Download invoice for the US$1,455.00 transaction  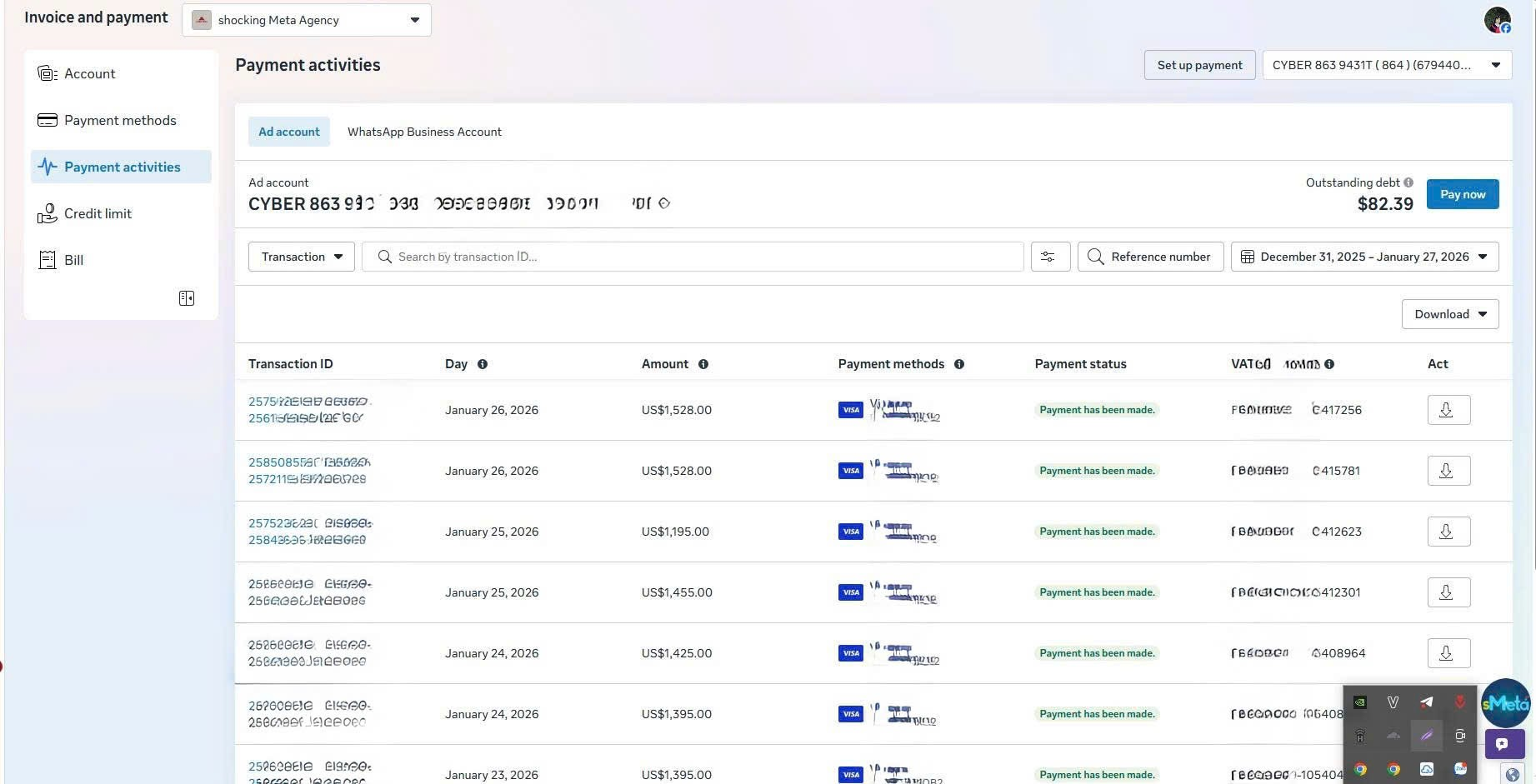coord(1448,592)
